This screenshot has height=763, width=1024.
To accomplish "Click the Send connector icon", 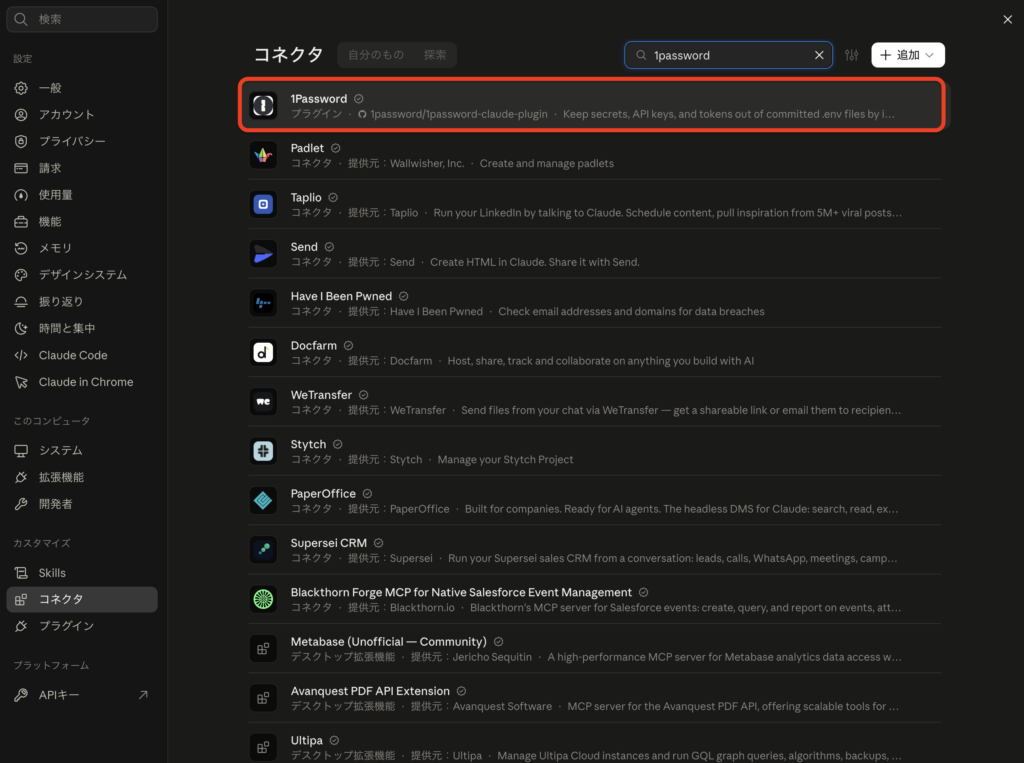I will tap(263, 253).
